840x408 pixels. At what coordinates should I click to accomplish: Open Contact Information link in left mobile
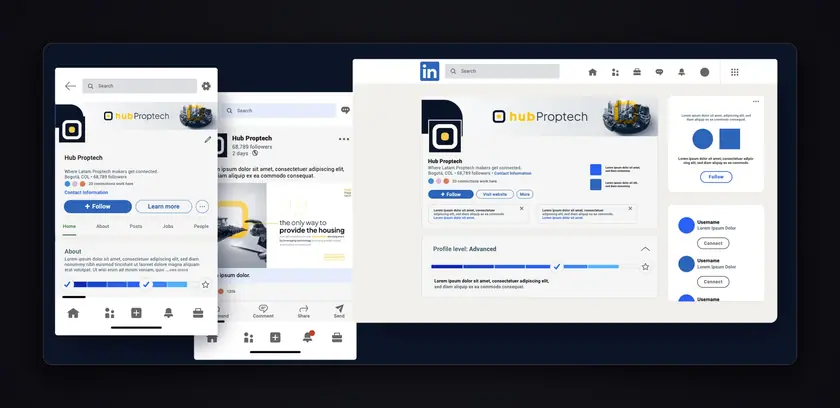[86, 192]
